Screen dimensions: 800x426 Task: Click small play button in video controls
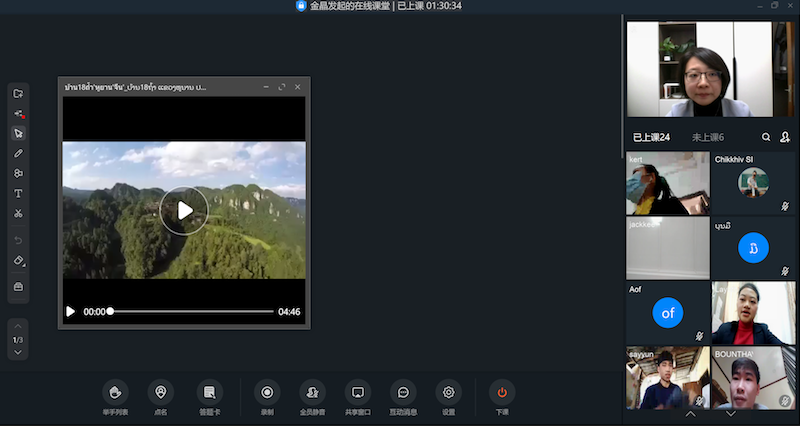coord(70,312)
